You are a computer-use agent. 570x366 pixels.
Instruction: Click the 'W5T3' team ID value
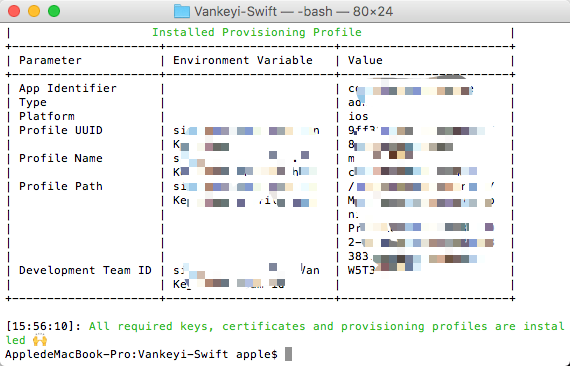click(361, 270)
